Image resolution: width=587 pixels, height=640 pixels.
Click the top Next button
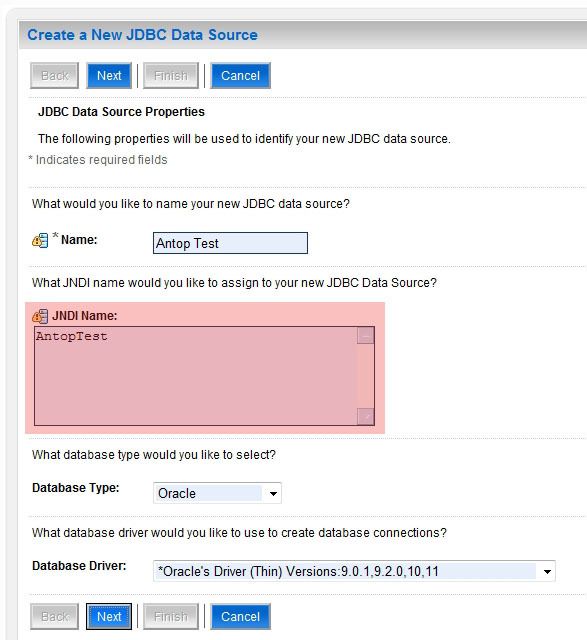[x=109, y=76]
